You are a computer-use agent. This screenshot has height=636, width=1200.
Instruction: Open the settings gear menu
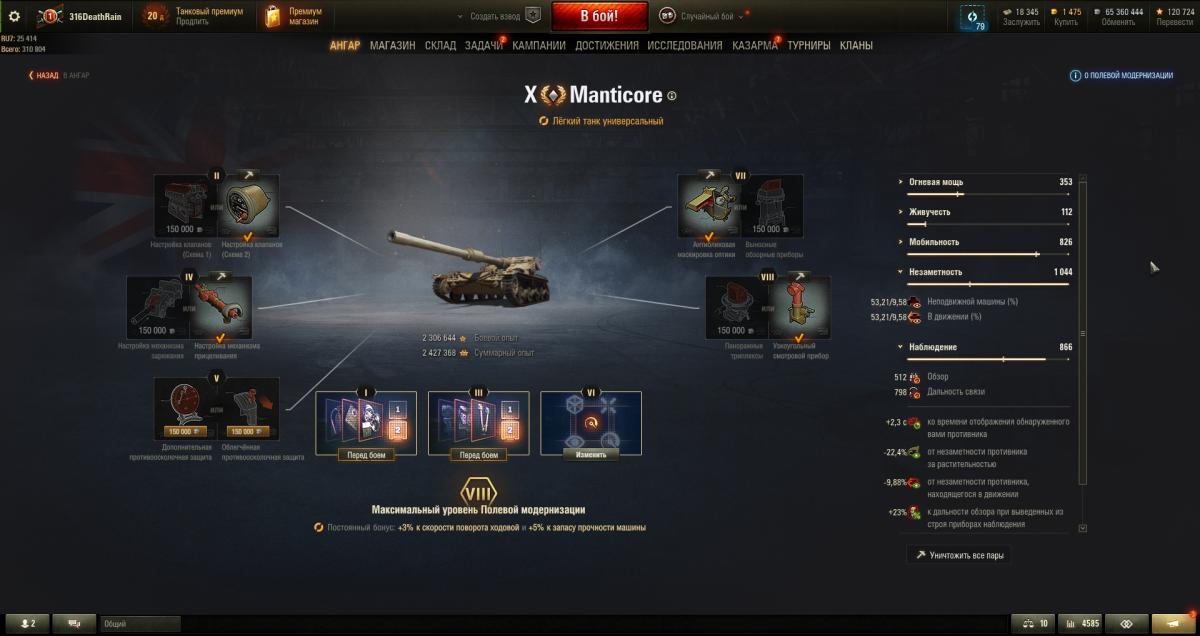[x=14, y=15]
